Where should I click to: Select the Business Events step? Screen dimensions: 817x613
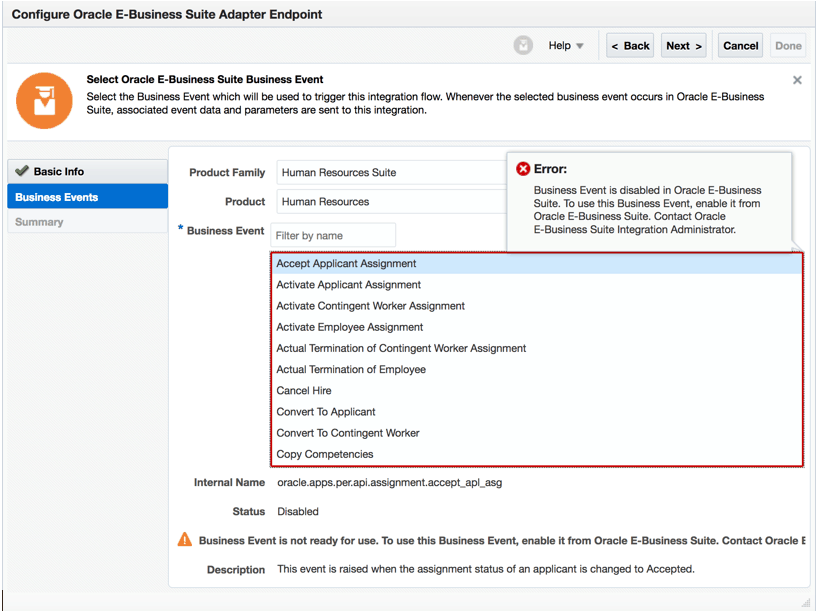pyautogui.click(x=88, y=197)
